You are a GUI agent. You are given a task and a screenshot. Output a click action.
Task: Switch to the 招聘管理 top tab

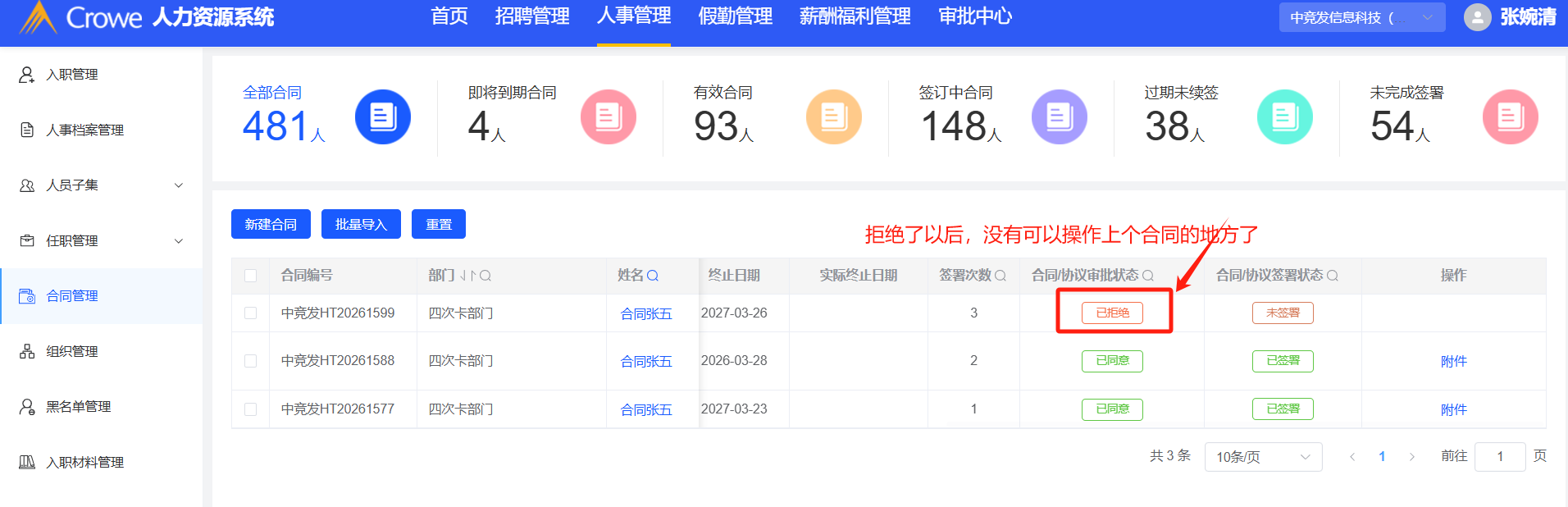coord(531,16)
